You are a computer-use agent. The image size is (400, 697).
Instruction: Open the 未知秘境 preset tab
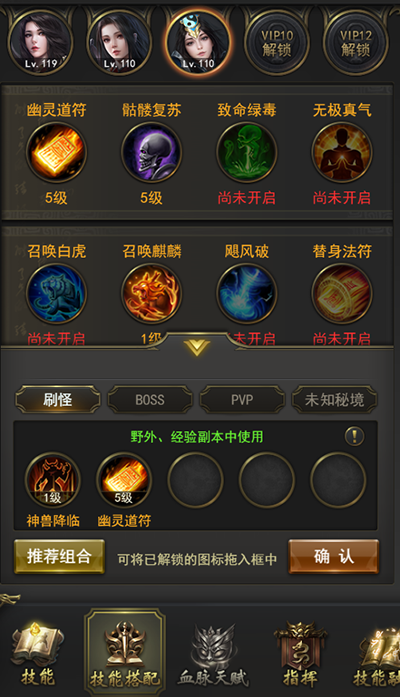tap(334, 400)
